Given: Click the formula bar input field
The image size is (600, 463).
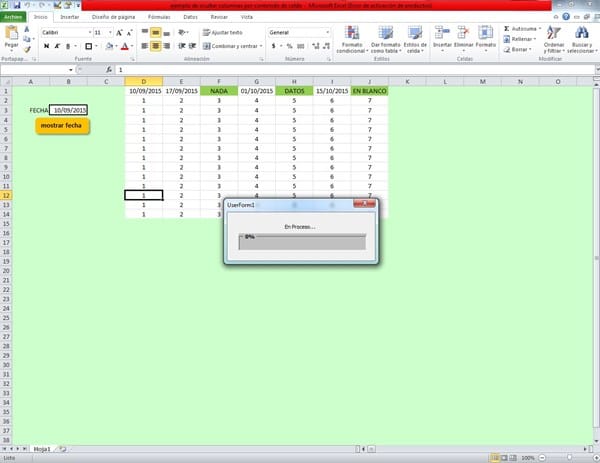Looking at the screenshot, I should point(354,70).
